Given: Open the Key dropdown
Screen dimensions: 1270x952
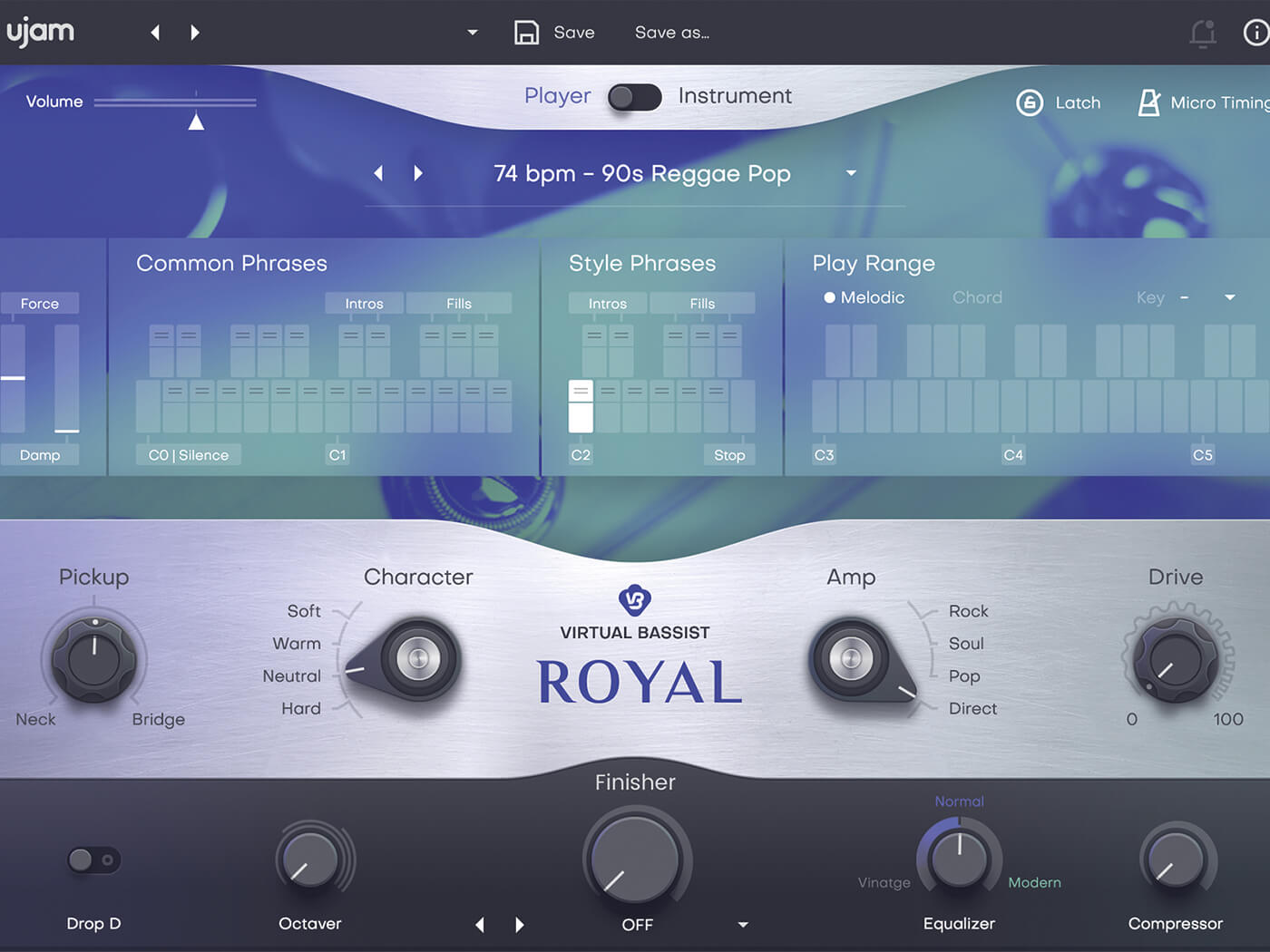Looking at the screenshot, I should (1230, 297).
